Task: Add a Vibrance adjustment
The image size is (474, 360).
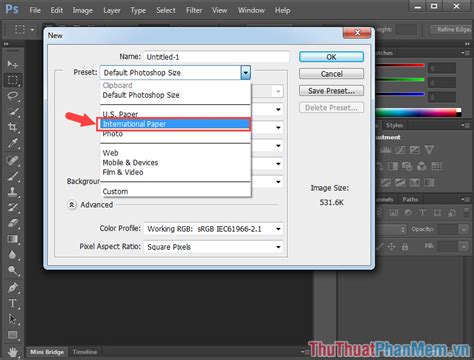Action: [429, 150]
